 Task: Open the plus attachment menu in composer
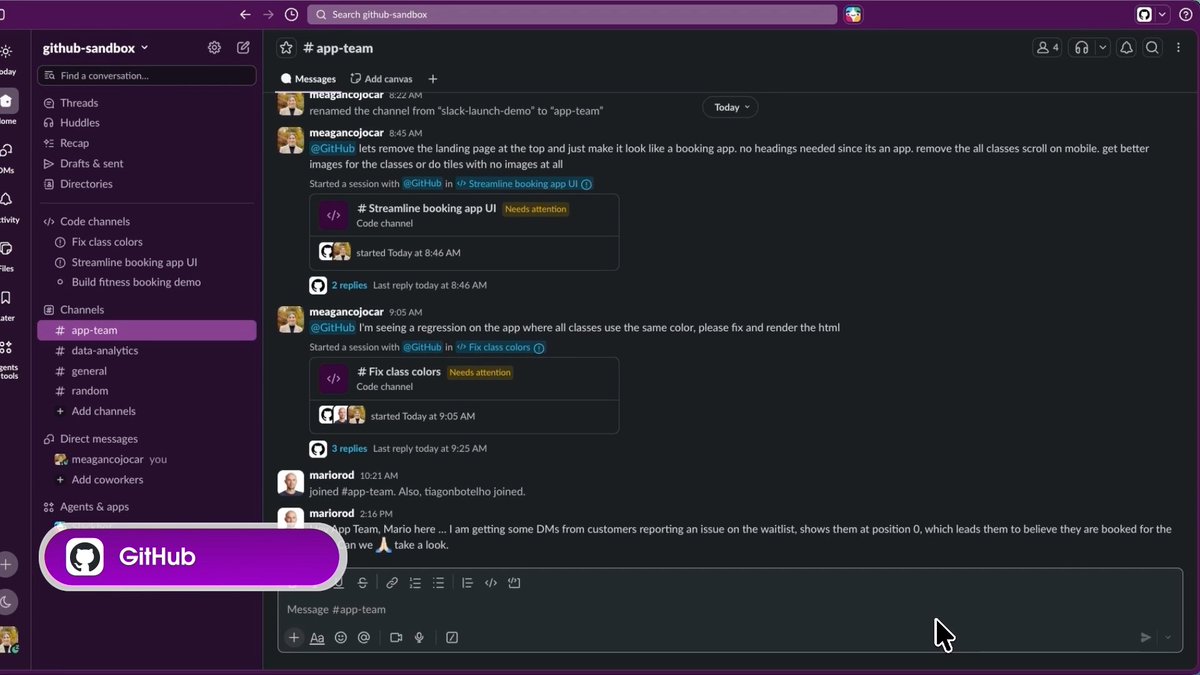[x=294, y=637]
